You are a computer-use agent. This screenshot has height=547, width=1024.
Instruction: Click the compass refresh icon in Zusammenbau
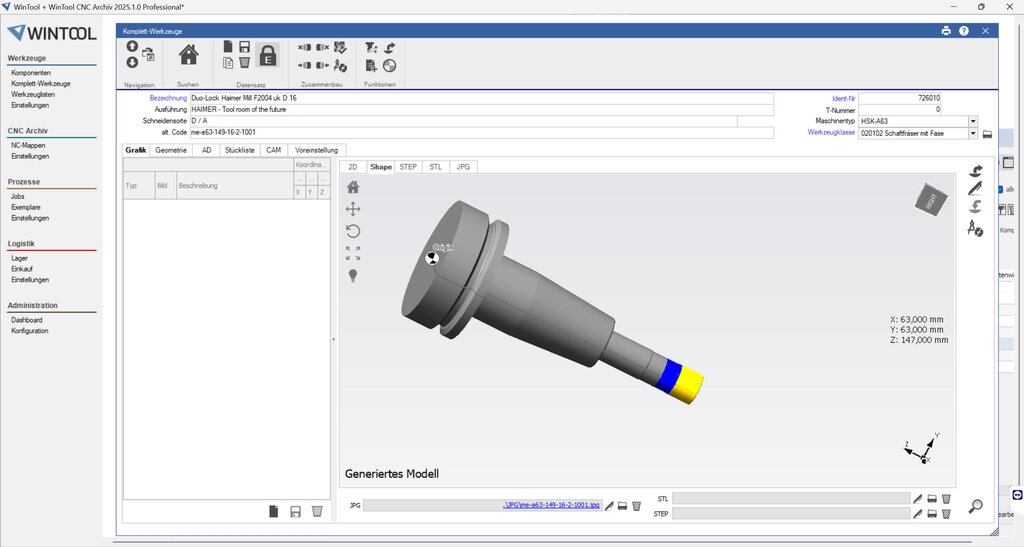coord(340,65)
